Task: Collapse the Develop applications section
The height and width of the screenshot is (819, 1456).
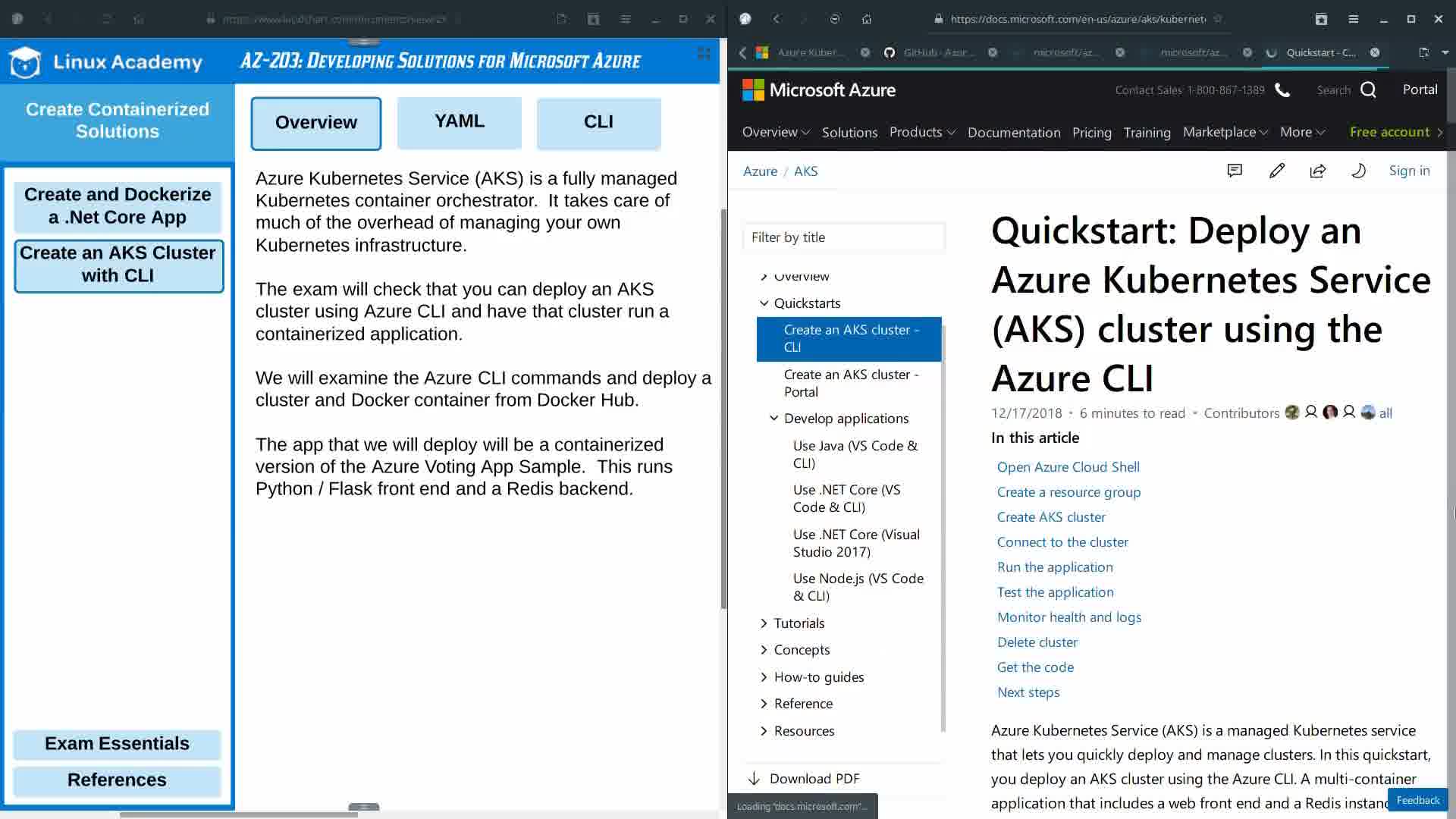Action: point(773,419)
